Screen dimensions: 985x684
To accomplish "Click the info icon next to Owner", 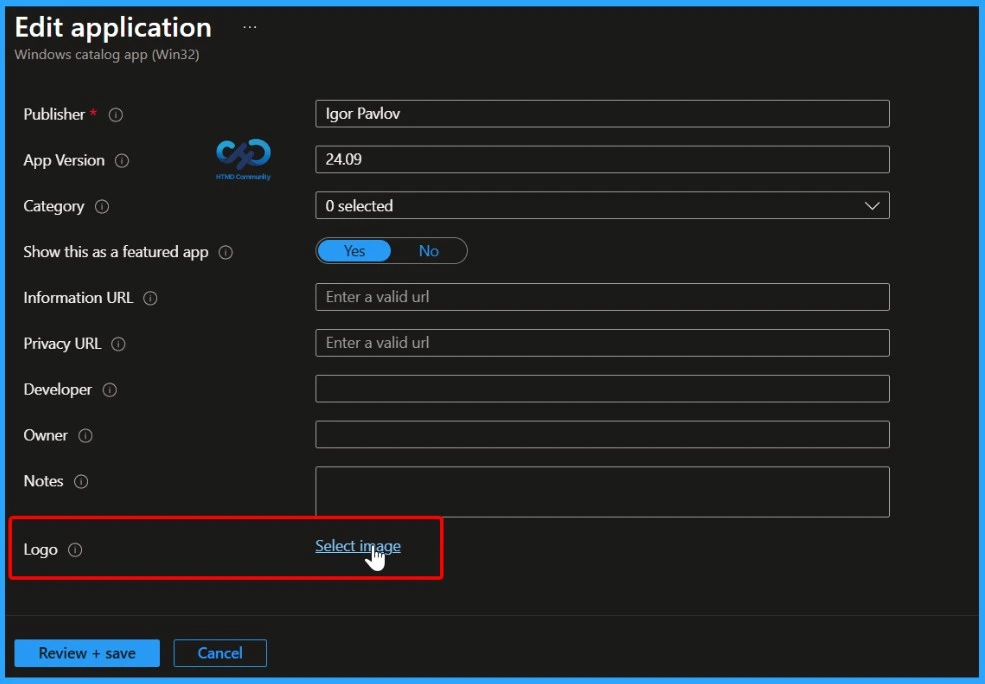I will [x=86, y=435].
